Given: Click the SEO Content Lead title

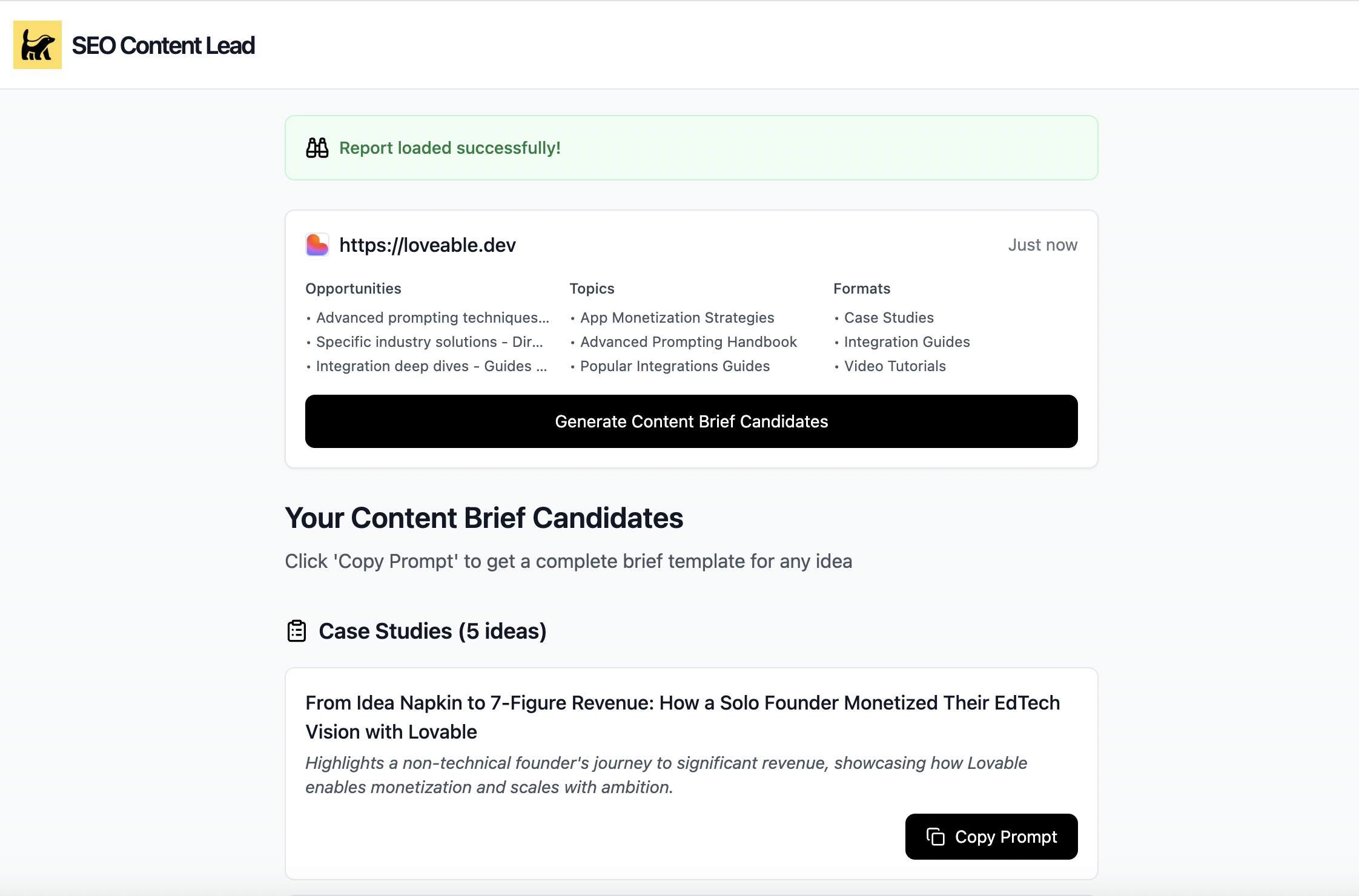Looking at the screenshot, I should pyautogui.click(x=164, y=45).
